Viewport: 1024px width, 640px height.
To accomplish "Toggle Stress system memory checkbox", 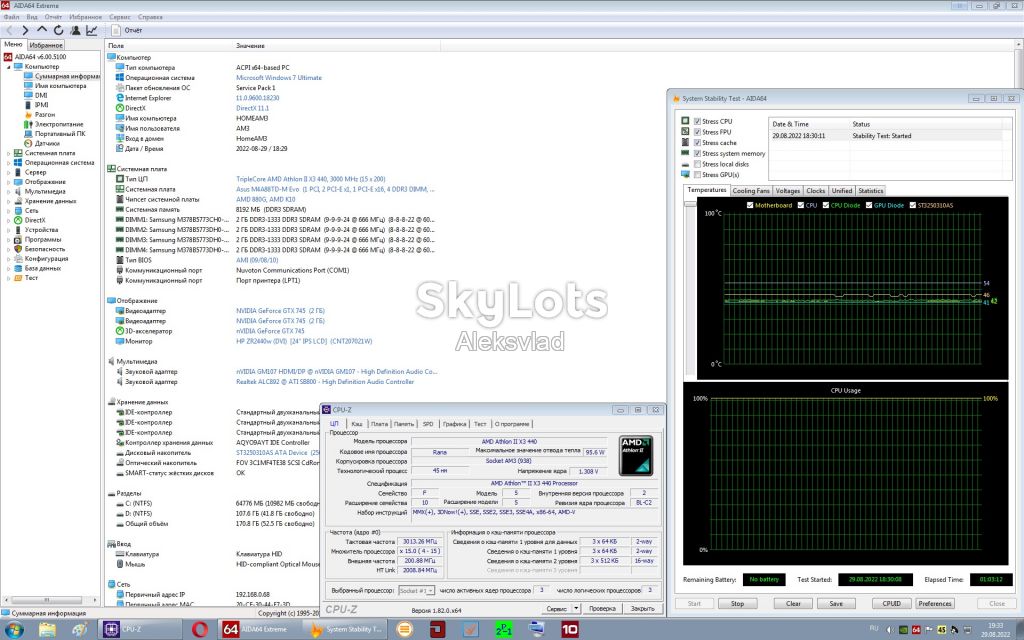I will coord(697,153).
